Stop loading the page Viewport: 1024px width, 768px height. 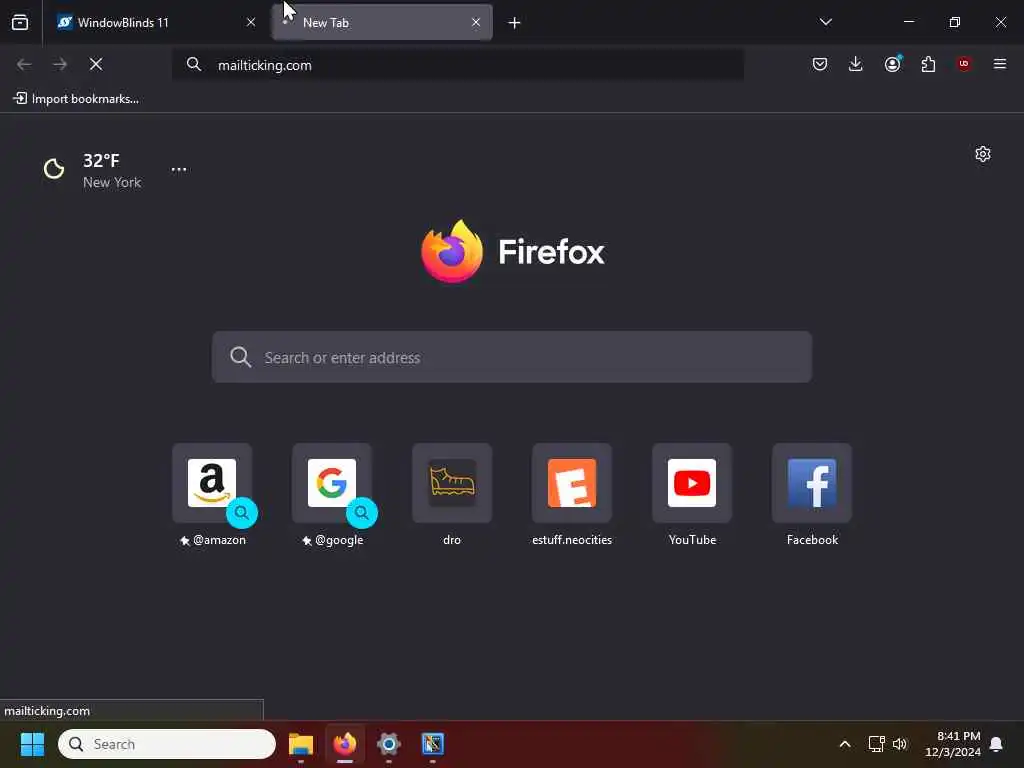[96, 64]
